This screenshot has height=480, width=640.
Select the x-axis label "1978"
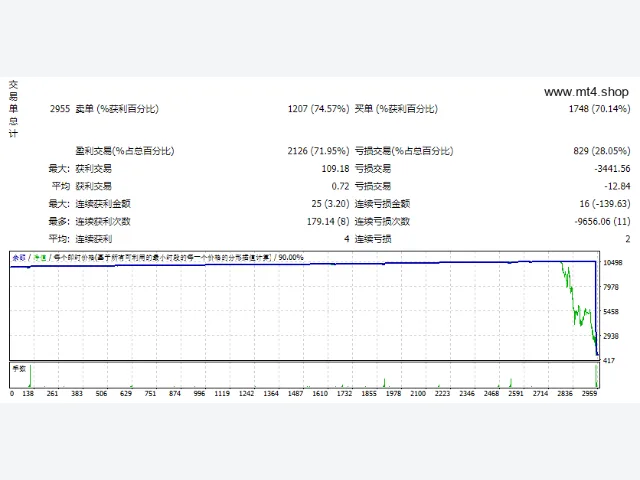point(393,393)
